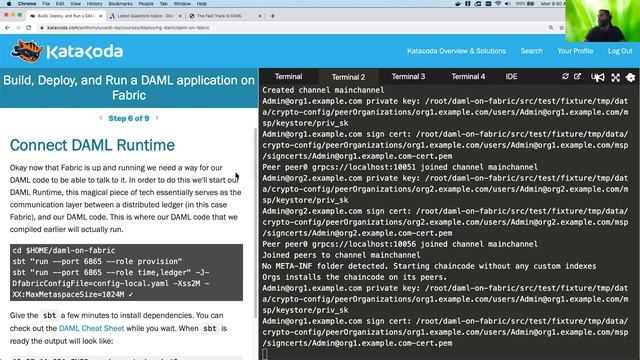Click the menu bar clock
Viewport: 640px width, 360px height.
point(552,4)
